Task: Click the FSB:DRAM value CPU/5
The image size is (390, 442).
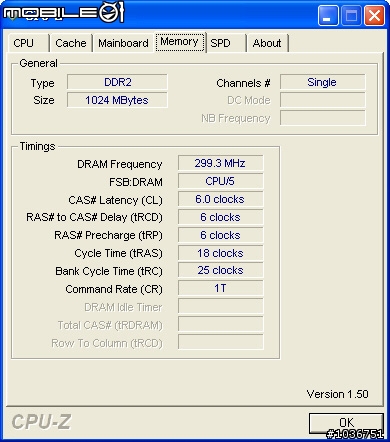Action: 220,181
